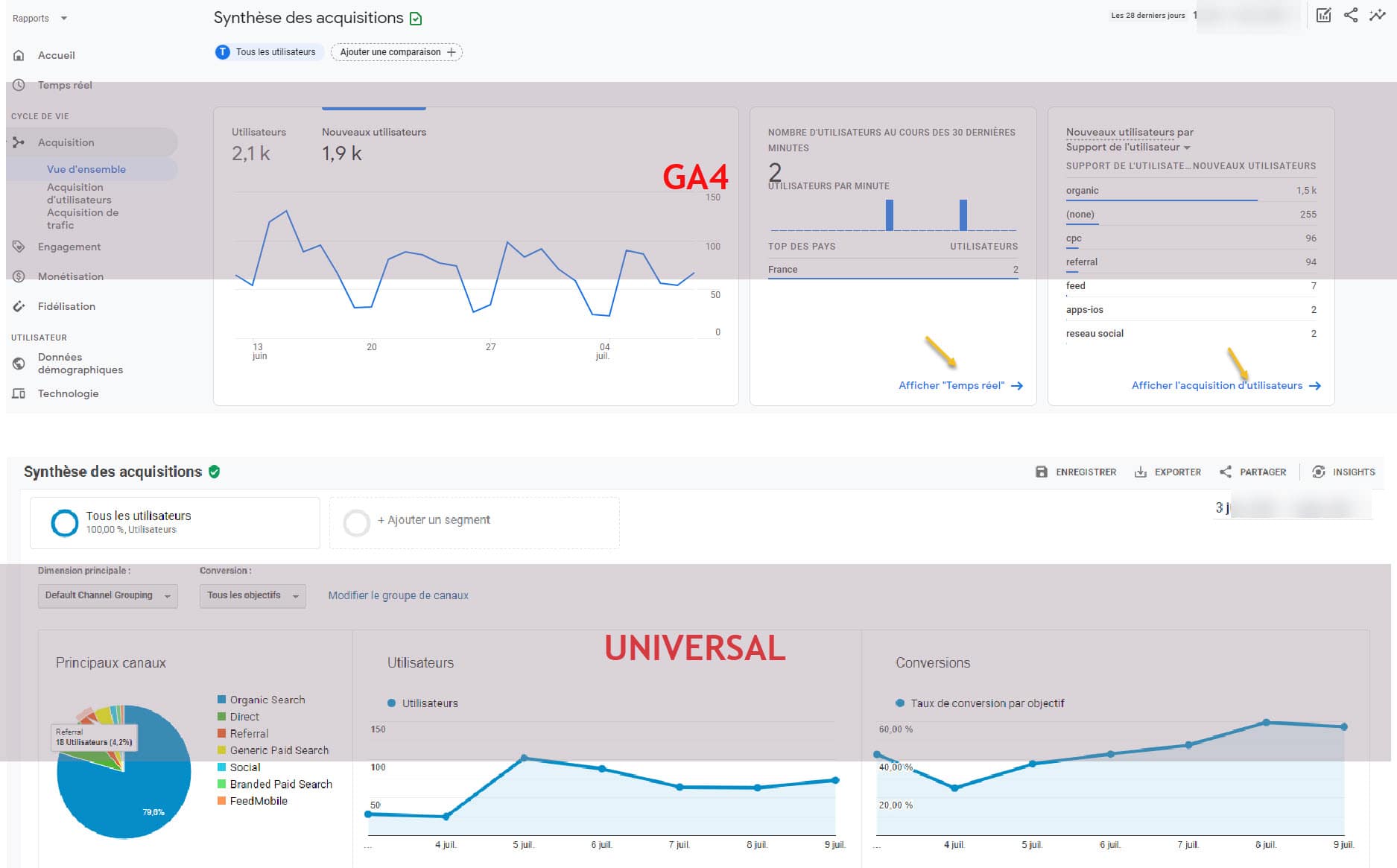Click the ENREGISTRER button
1397x868 pixels.
coord(1076,472)
